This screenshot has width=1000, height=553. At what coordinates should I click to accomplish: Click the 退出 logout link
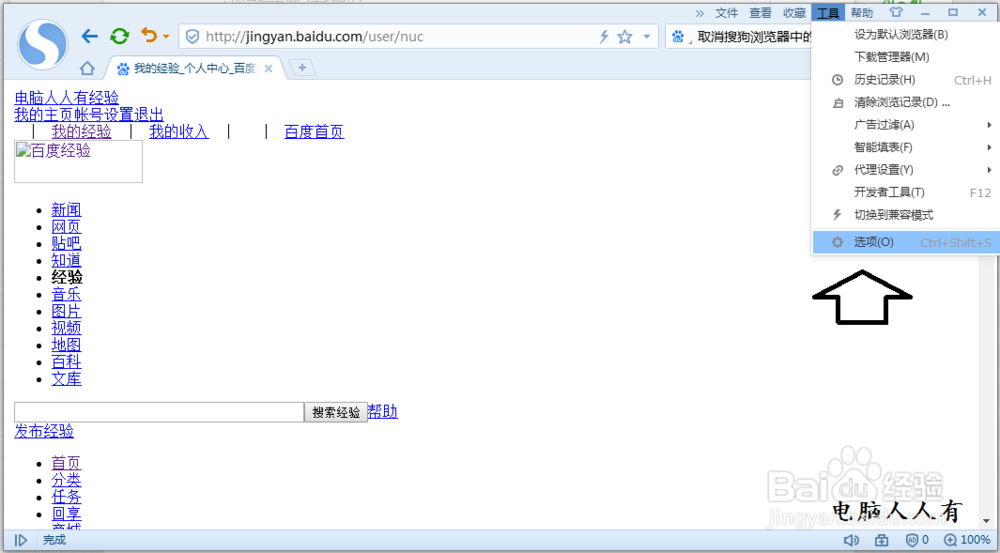point(149,115)
